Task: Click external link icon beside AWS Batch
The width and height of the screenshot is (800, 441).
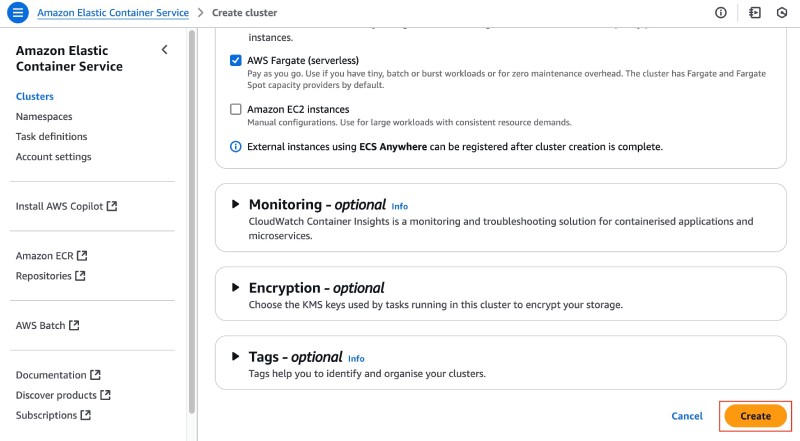Action: point(74,325)
